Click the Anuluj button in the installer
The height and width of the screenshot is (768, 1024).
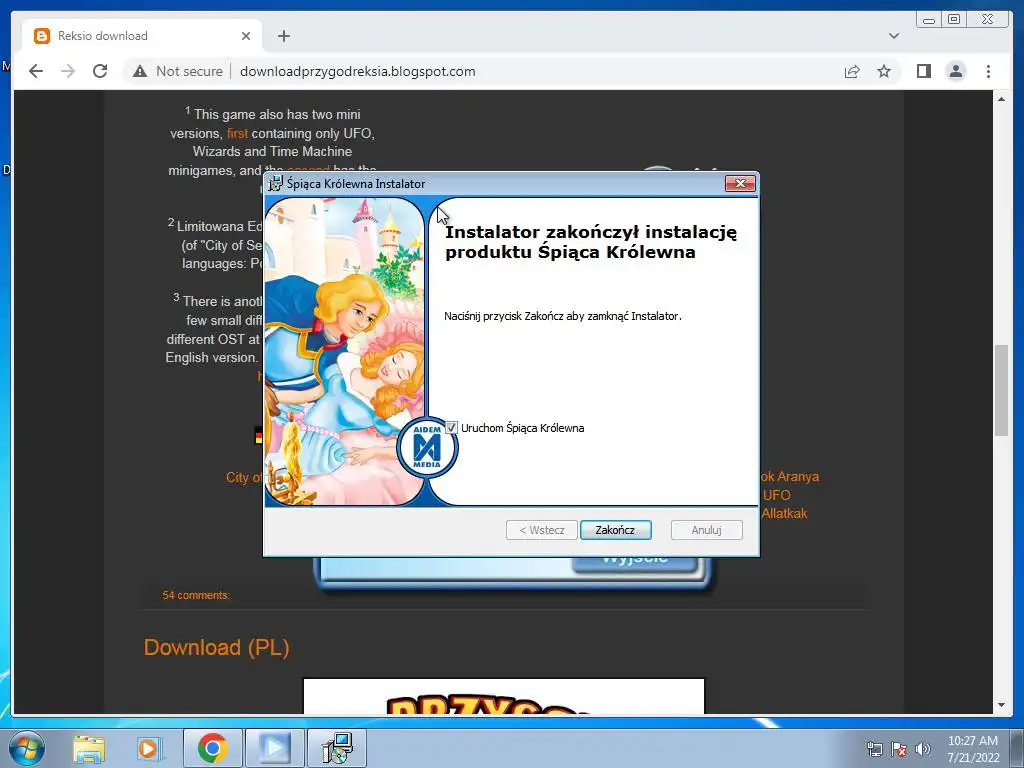pyautogui.click(x=706, y=530)
